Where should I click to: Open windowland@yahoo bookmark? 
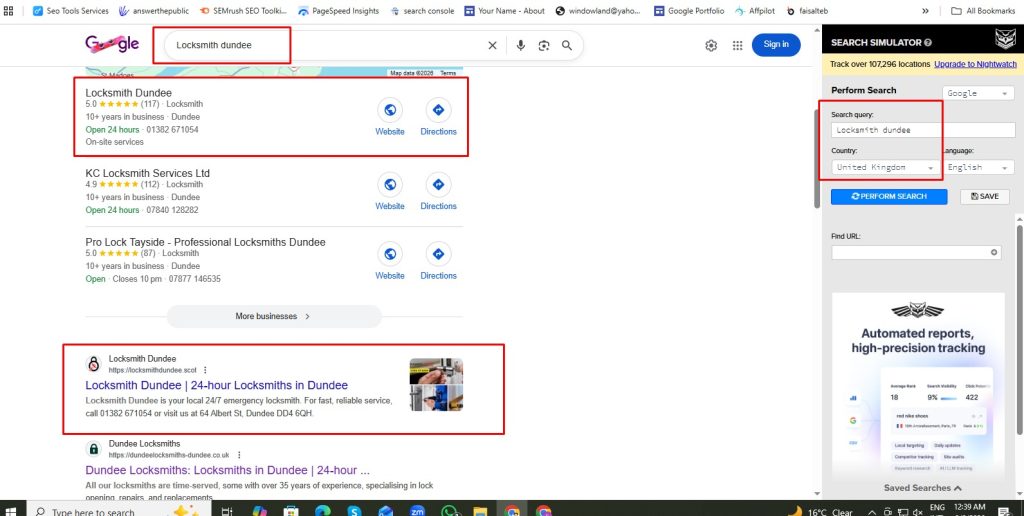pyautogui.click(x=598, y=11)
